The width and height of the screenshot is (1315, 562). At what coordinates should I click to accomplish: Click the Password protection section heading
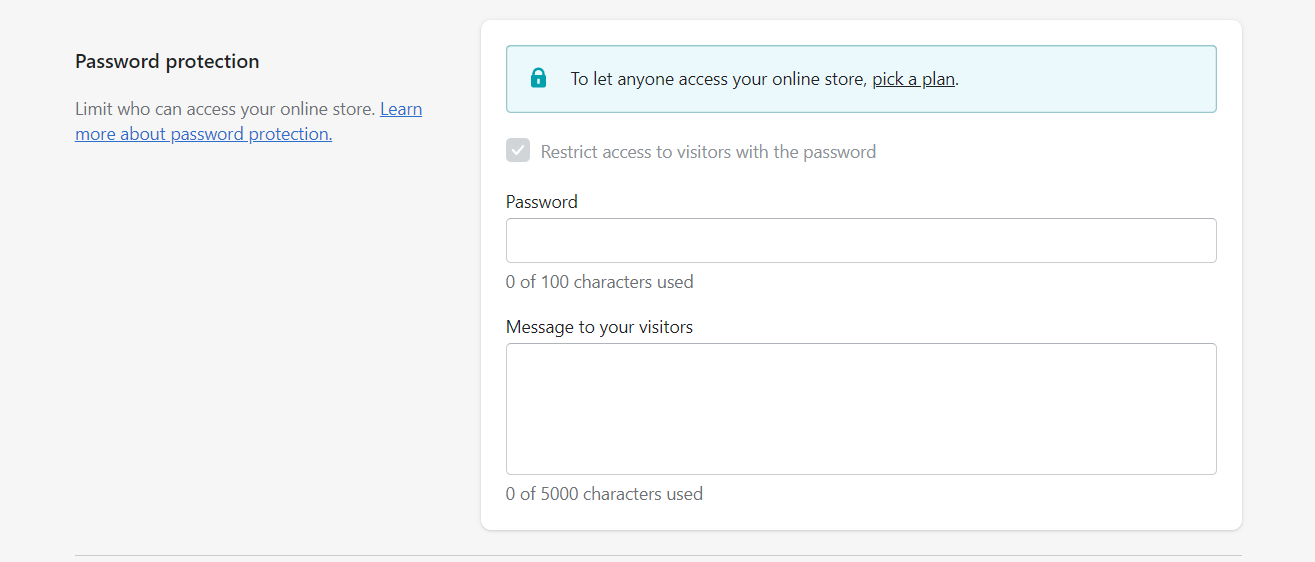coord(167,61)
